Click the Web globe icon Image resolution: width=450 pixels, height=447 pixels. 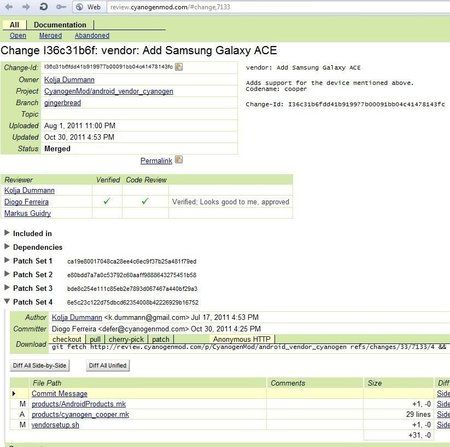(79, 7)
